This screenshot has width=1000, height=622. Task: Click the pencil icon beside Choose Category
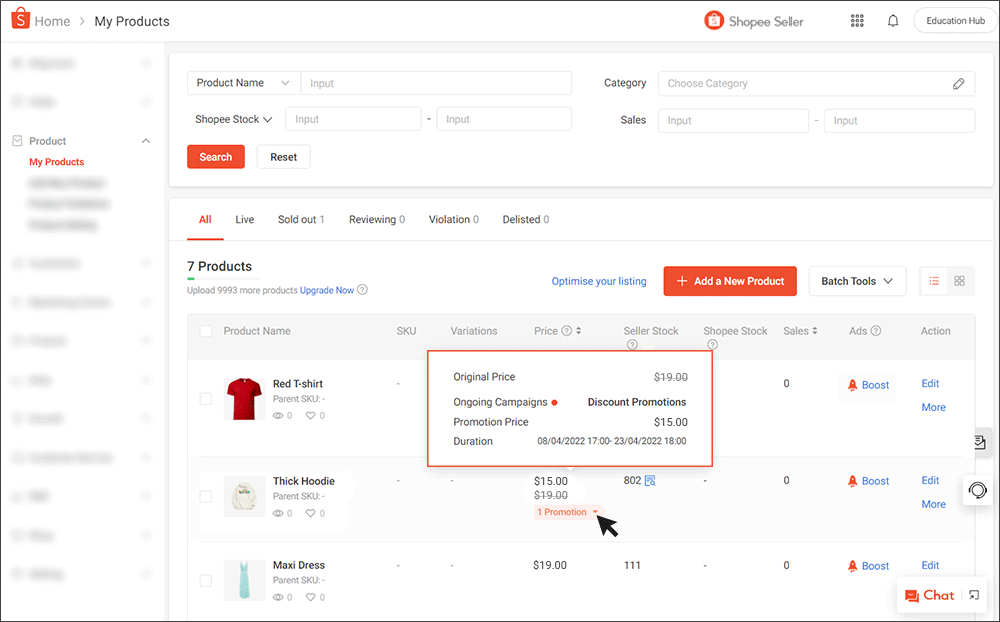coord(959,83)
